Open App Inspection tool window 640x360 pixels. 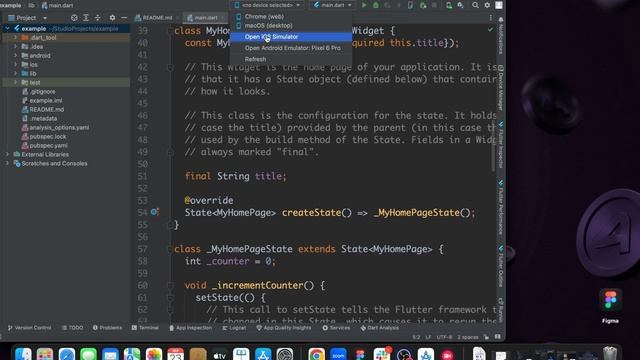pyautogui.click(x=190, y=327)
